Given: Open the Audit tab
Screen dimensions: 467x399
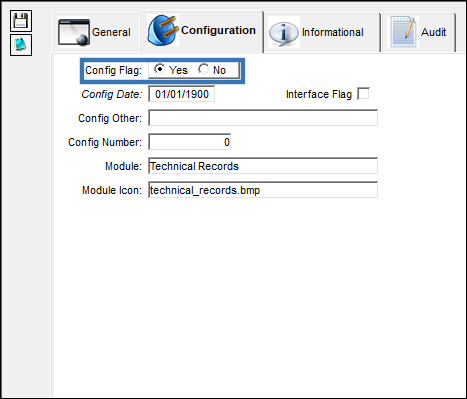Looking at the screenshot, I should 419,32.
